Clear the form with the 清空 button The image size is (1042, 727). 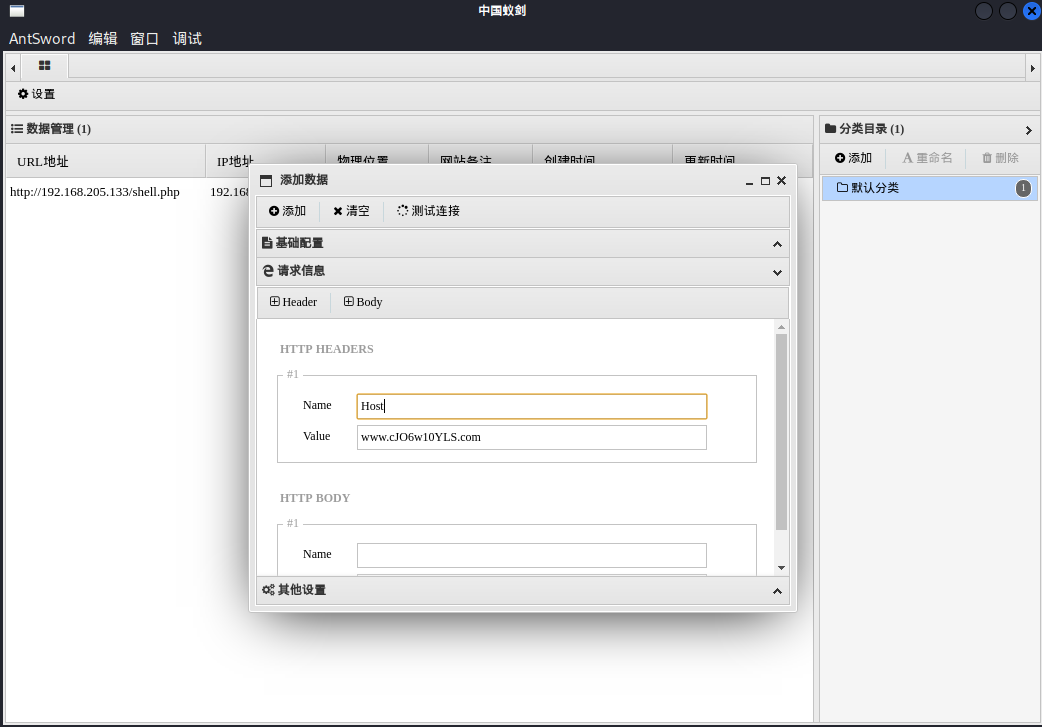[352, 211]
